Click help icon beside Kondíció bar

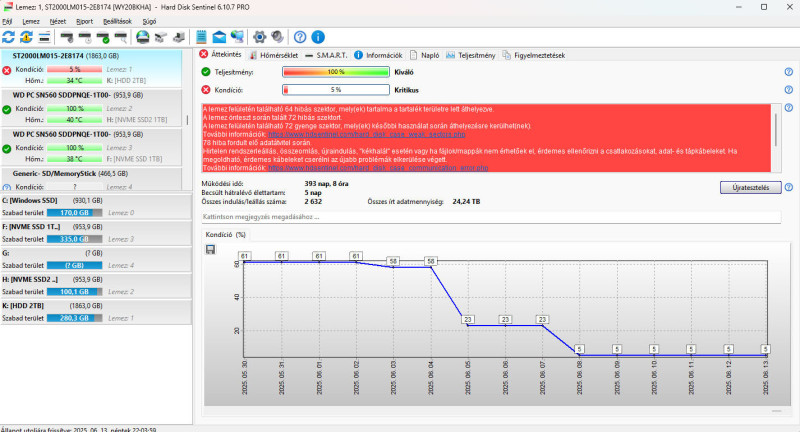tap(789, 90)
